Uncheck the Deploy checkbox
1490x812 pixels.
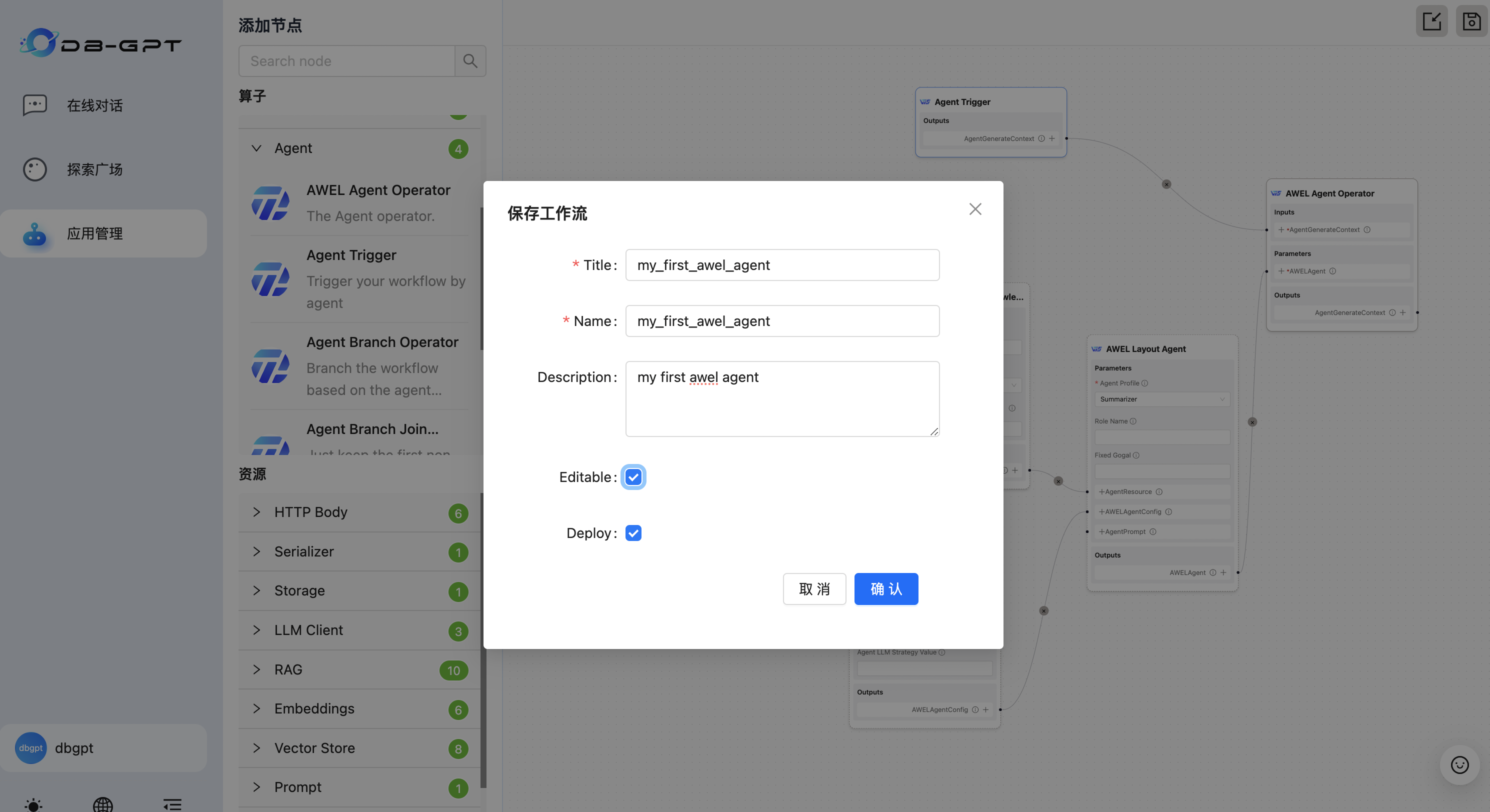coord(633,532)
